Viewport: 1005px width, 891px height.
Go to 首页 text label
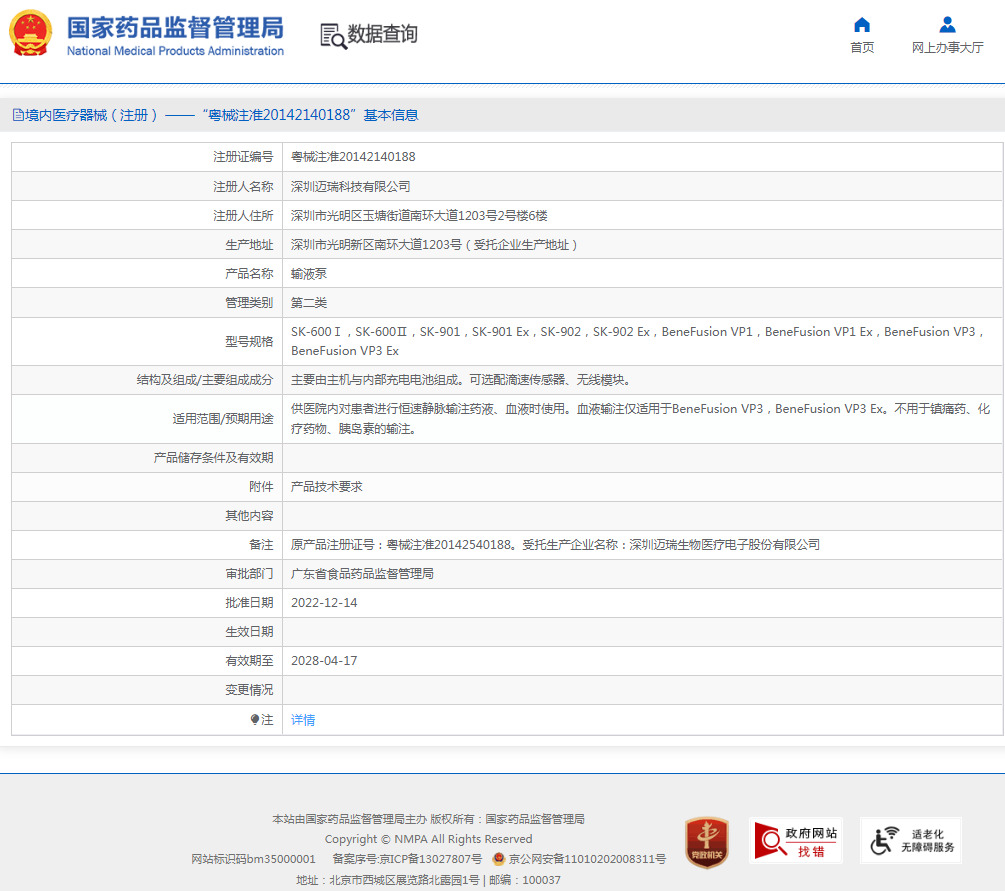click(862, 48)
